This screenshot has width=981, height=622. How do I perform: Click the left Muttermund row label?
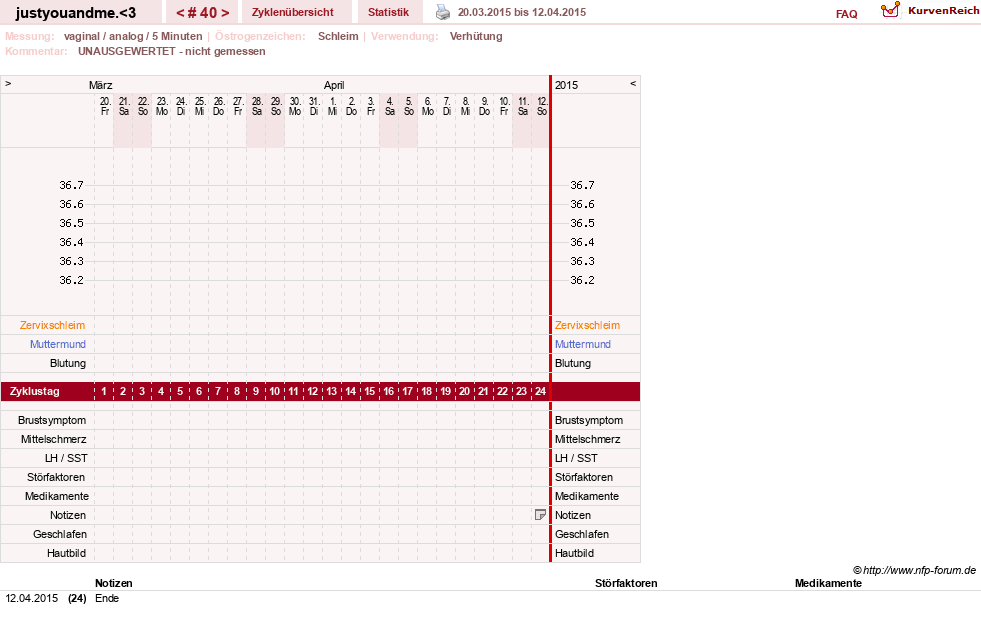[x=58, y=344]
